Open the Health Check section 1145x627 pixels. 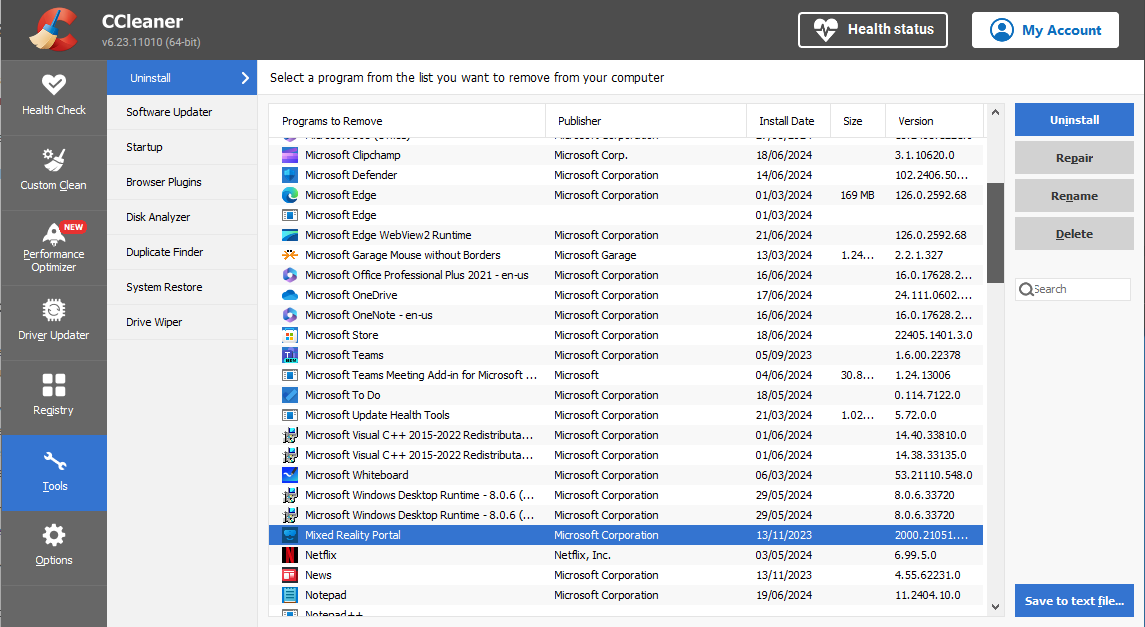pos(53,96)
